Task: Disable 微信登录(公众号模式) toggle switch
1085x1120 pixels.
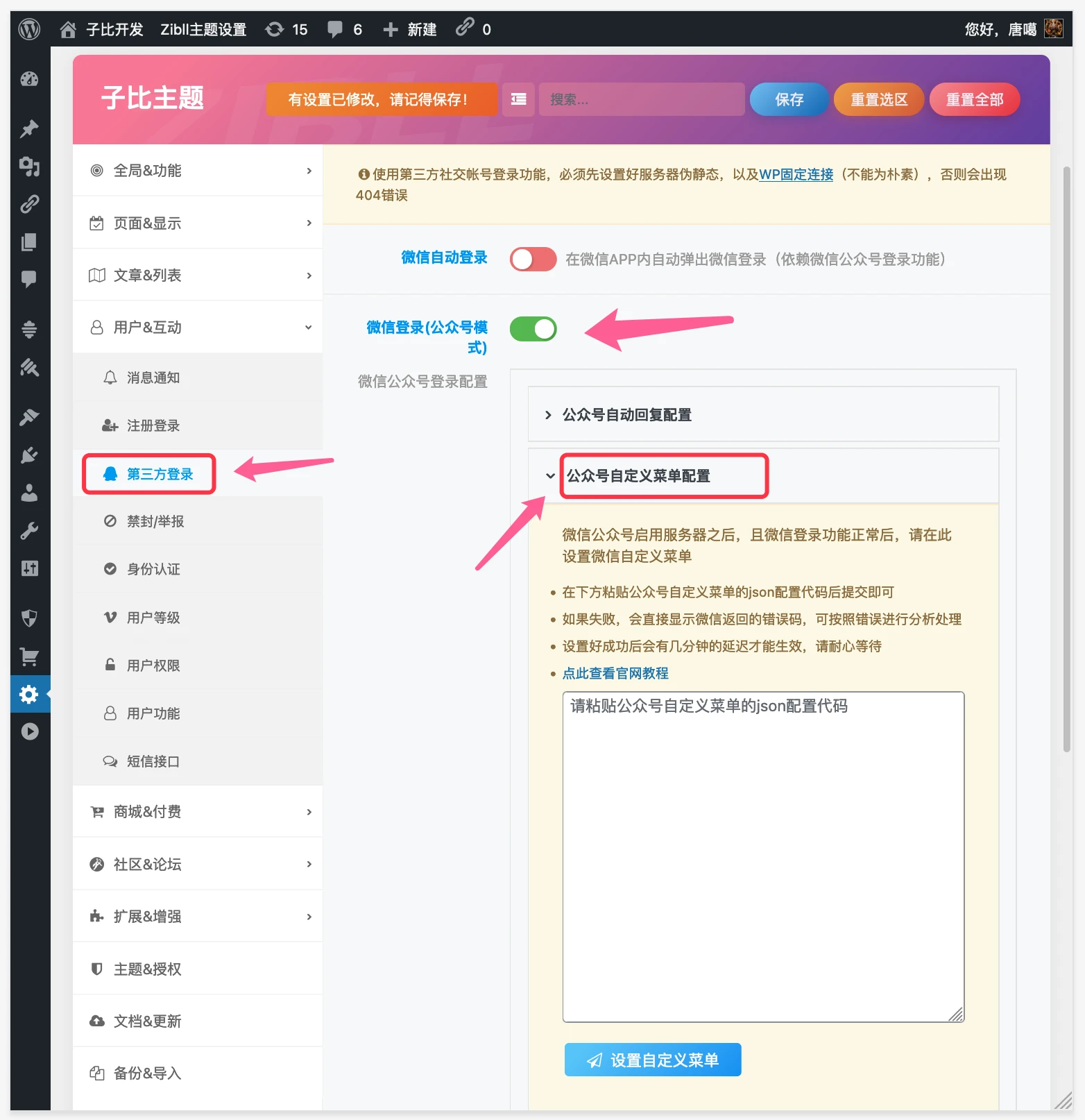Action: click(533, 328)
